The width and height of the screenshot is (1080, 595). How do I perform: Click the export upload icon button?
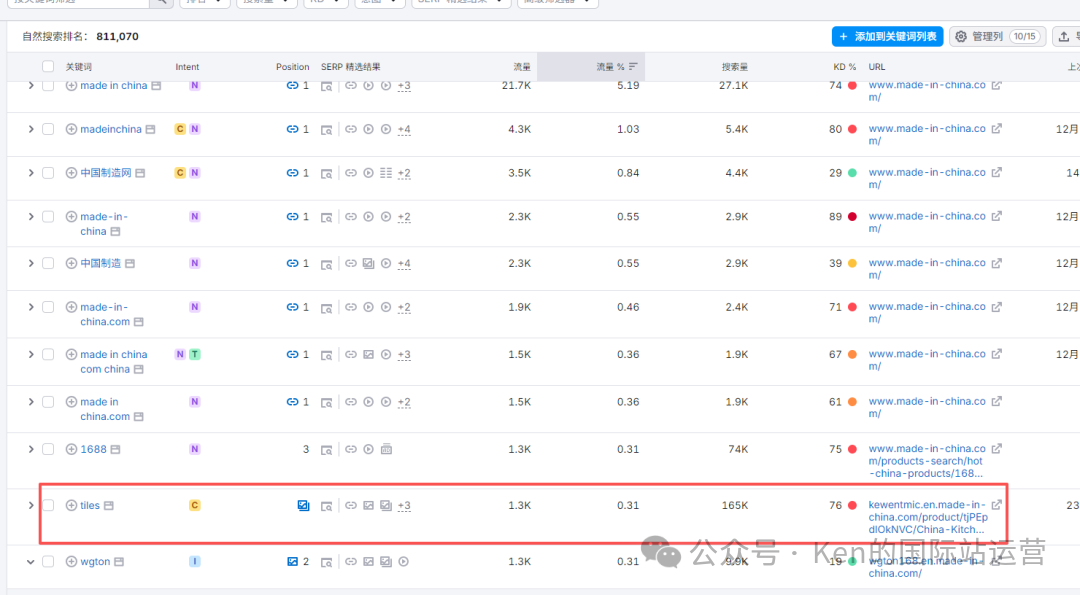1065,36
